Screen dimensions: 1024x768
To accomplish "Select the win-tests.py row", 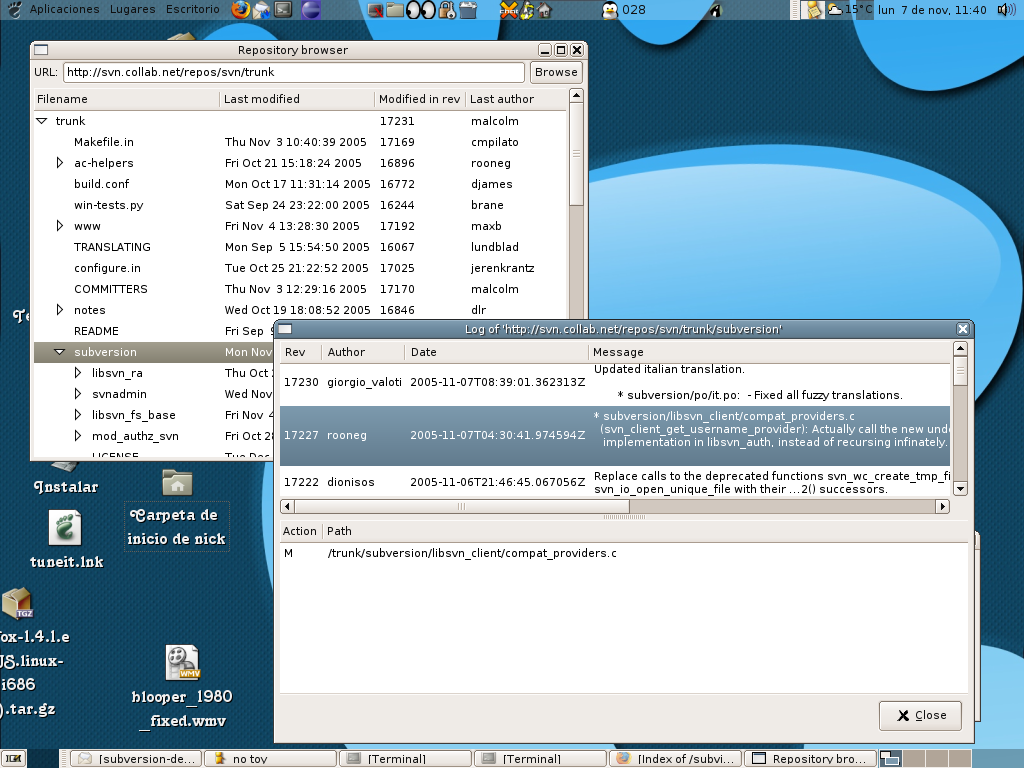I will tap(300, 204).
